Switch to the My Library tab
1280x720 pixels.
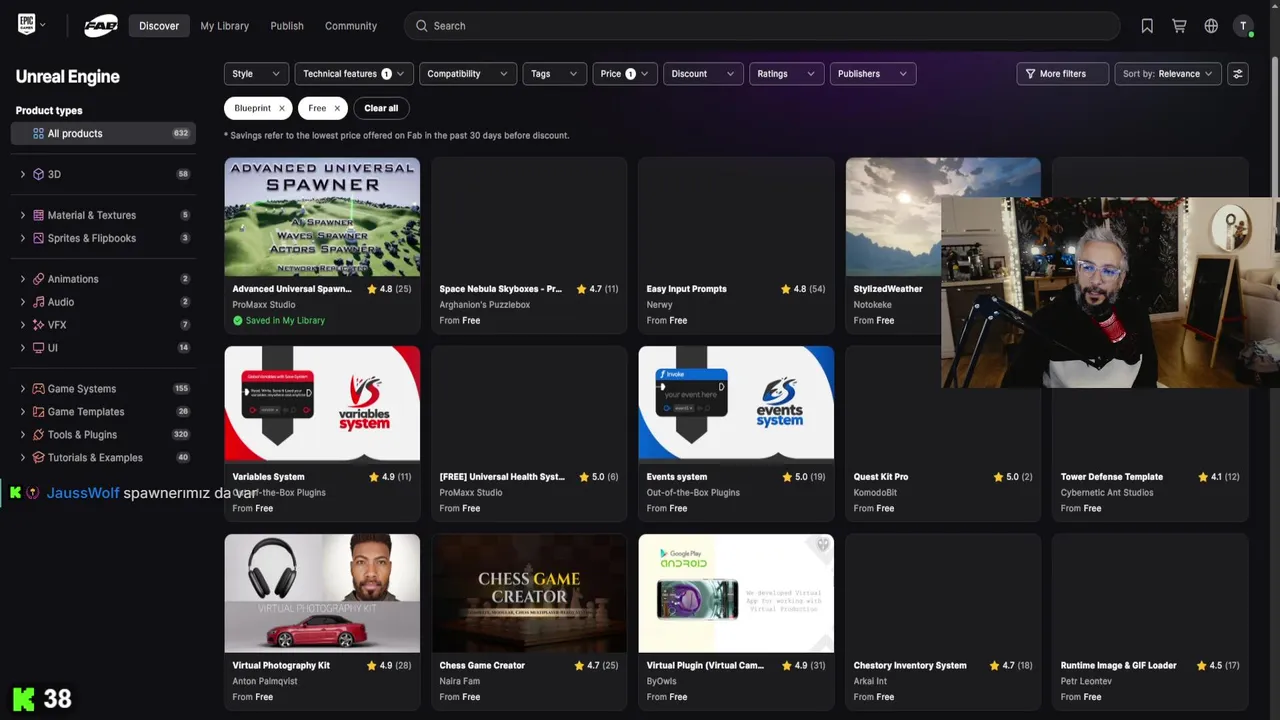(224, 26)
